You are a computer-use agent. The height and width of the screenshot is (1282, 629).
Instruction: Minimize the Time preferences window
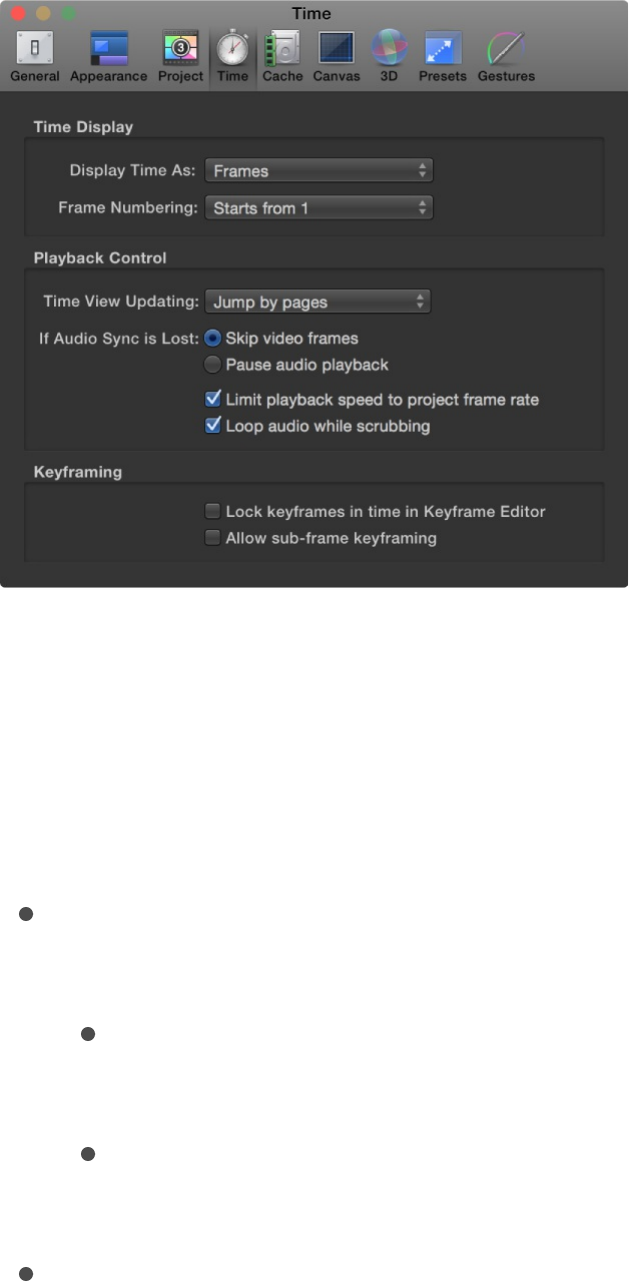43,14
